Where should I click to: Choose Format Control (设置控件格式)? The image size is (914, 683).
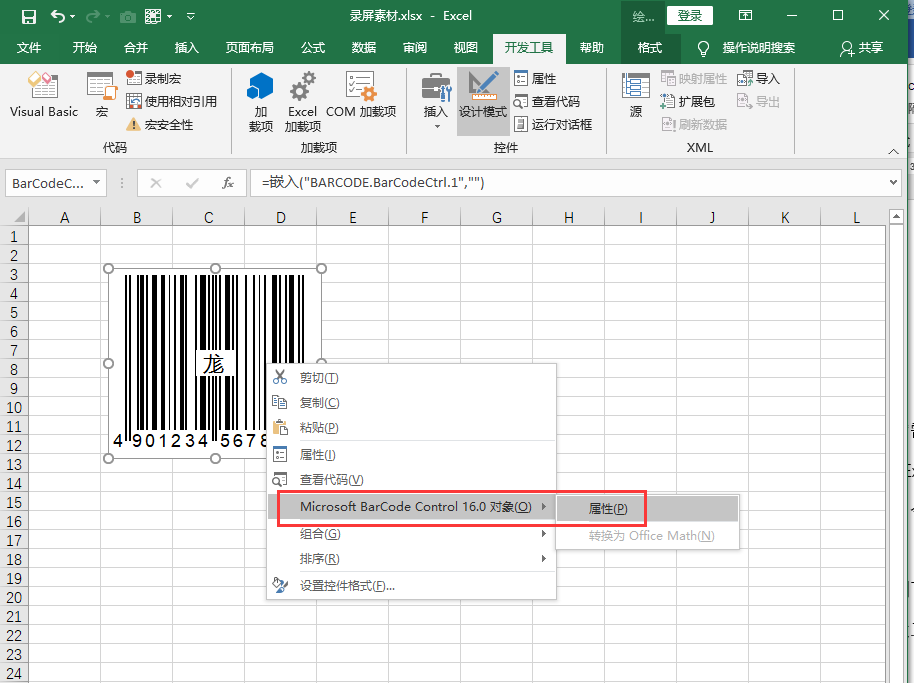[411, 586]
